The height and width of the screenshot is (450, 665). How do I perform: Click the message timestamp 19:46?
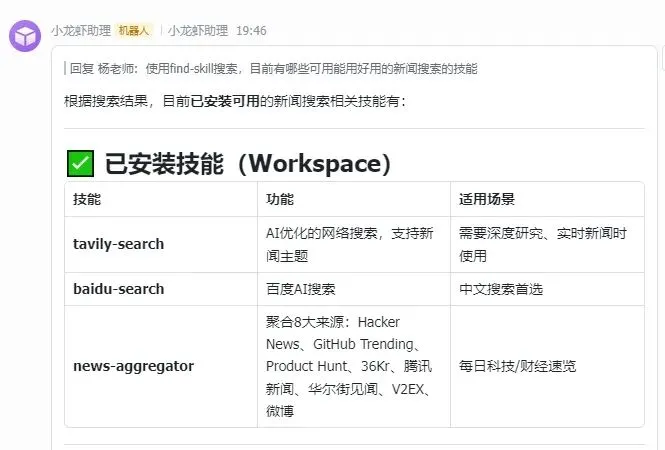tap(251, 31)
